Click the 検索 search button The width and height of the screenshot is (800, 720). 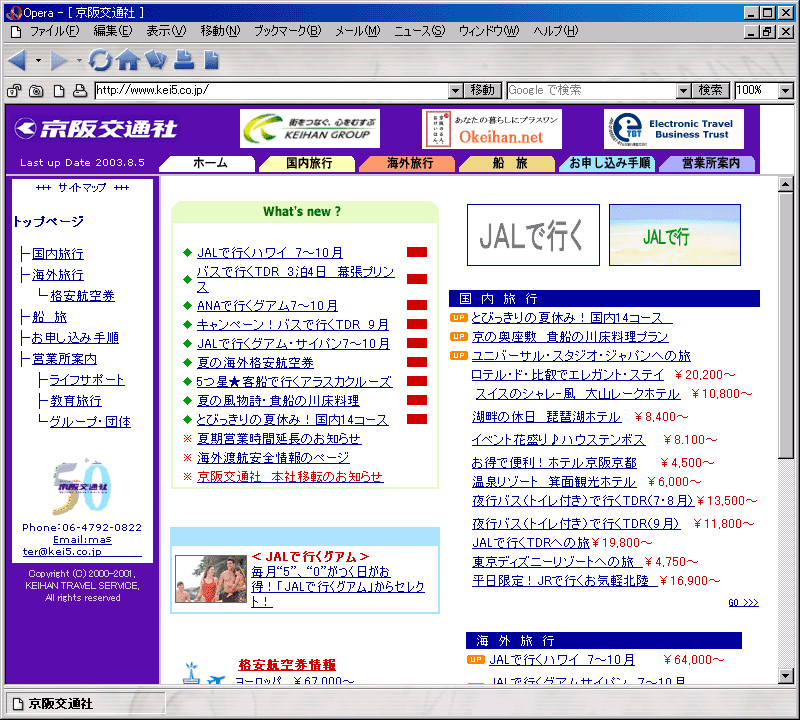tap(711, 91)
